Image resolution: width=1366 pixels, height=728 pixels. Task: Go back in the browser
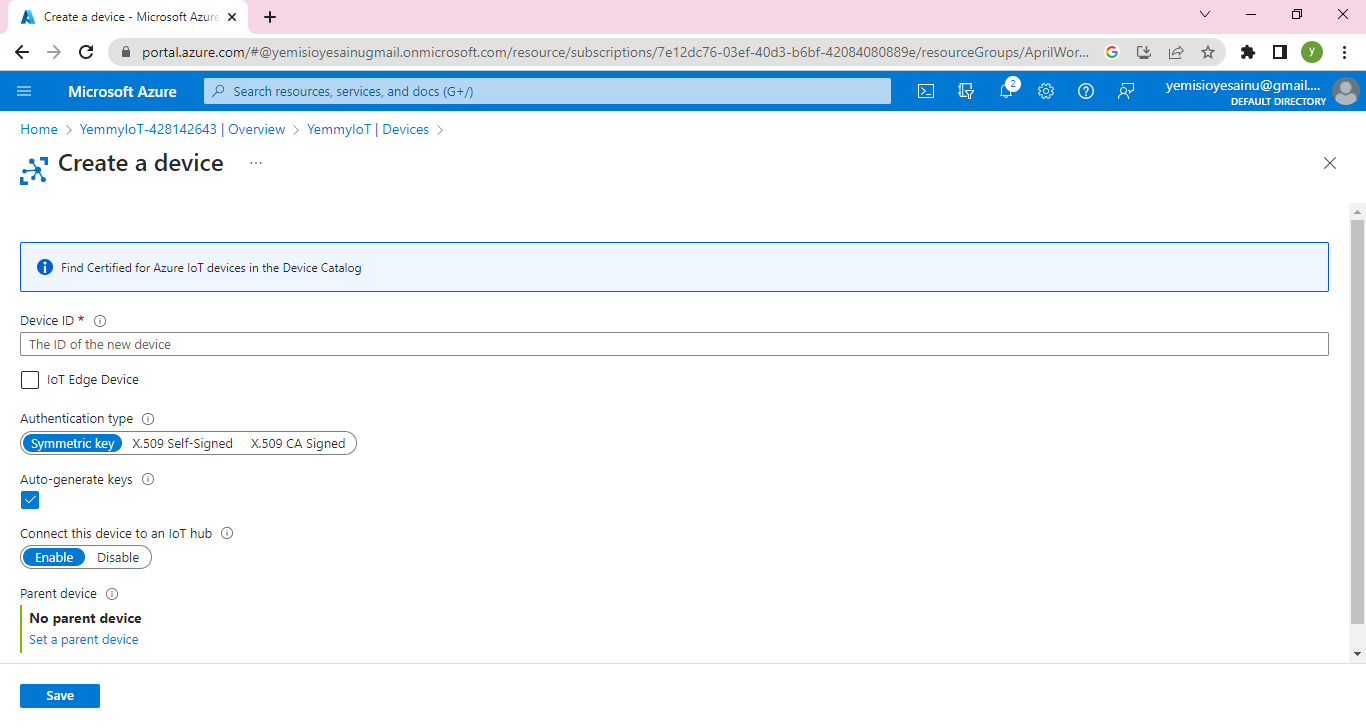pos(22,52)
